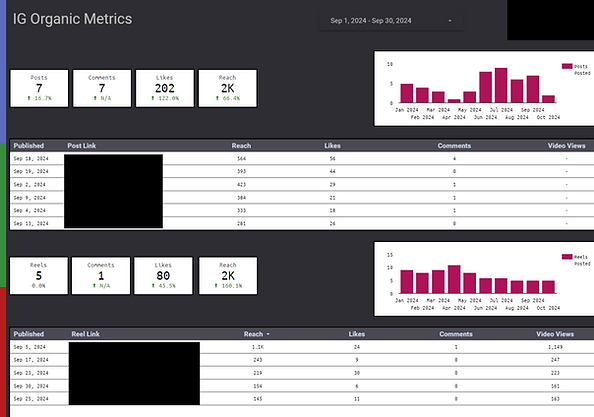Select the Reach scorecard with 160.1% change

click(x=228, y=276)
